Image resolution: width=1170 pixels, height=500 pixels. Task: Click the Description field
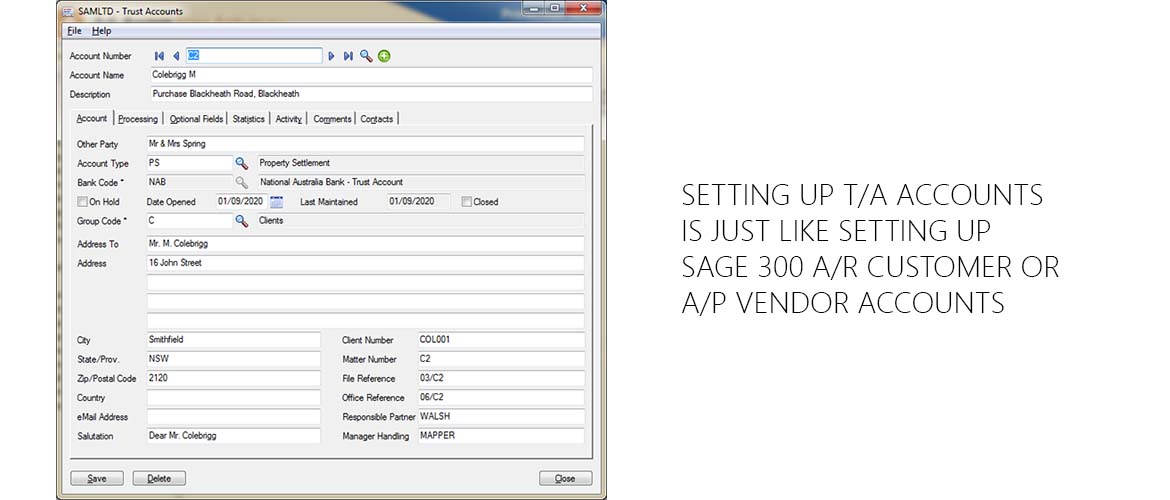(370, 94)
